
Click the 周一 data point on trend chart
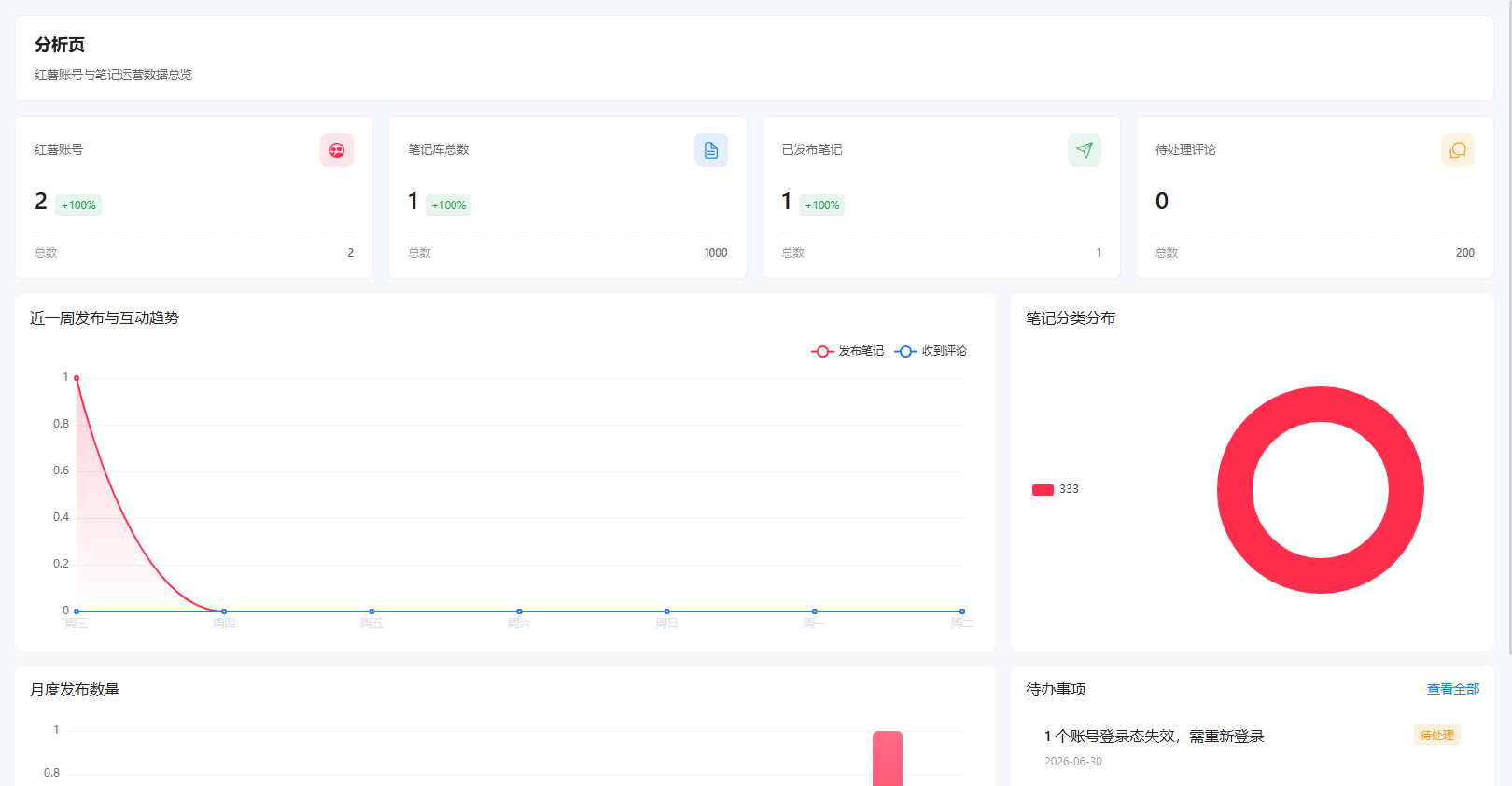815,611
